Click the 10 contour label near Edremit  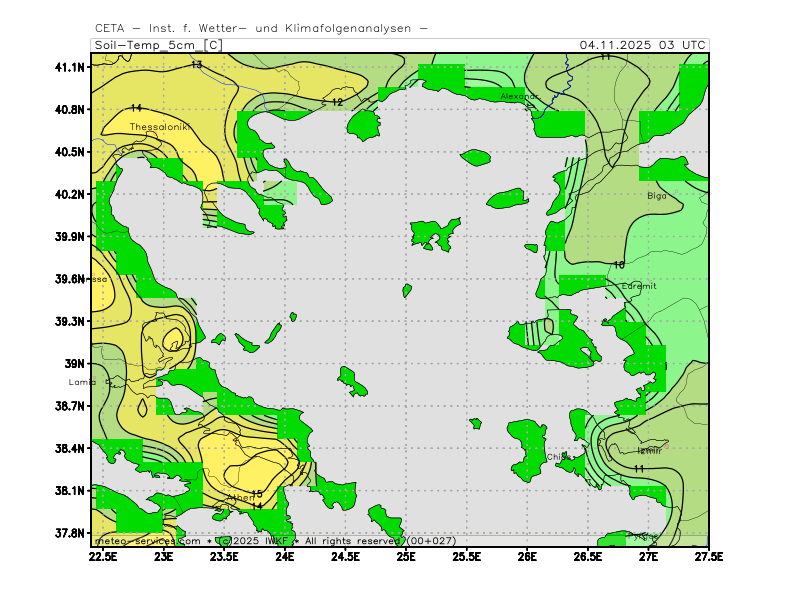(619, 265)
